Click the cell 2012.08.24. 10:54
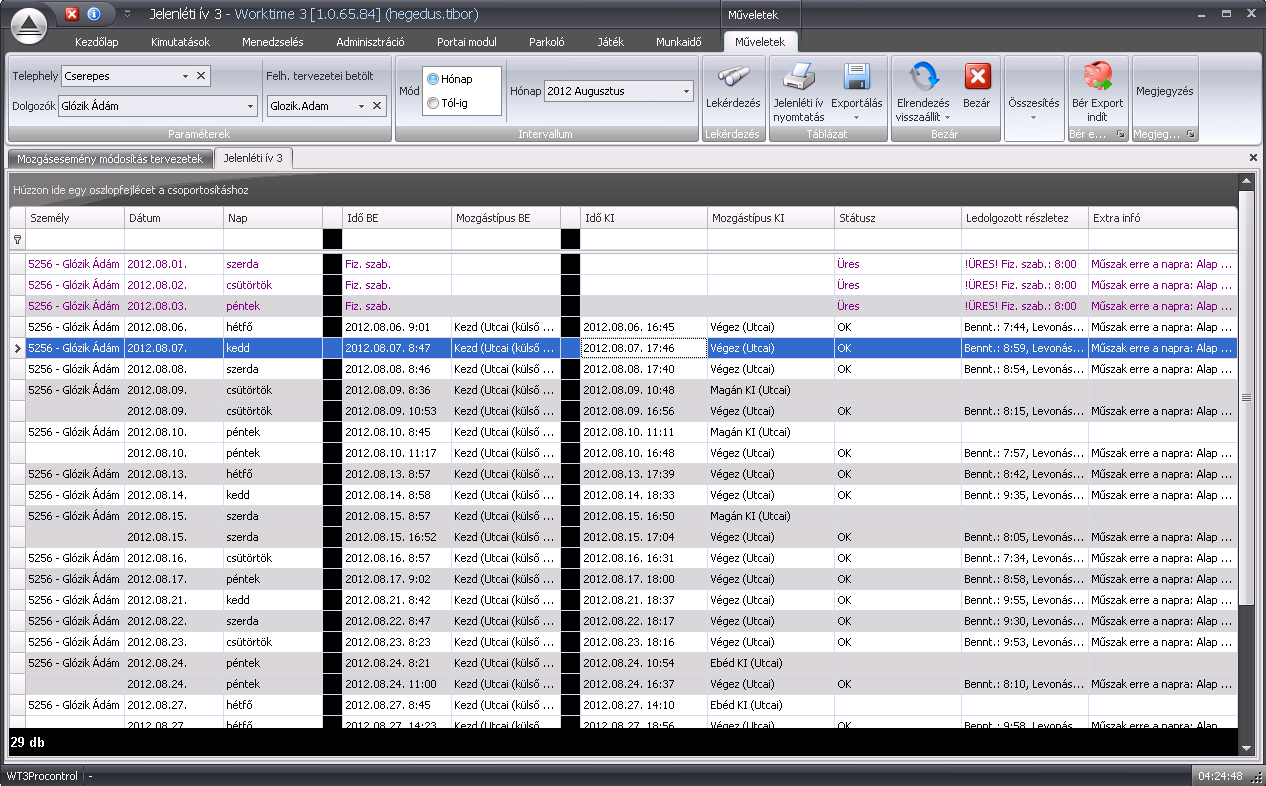Image resolution: width=1266 pixels, height=786 pixels. (644, 663)
